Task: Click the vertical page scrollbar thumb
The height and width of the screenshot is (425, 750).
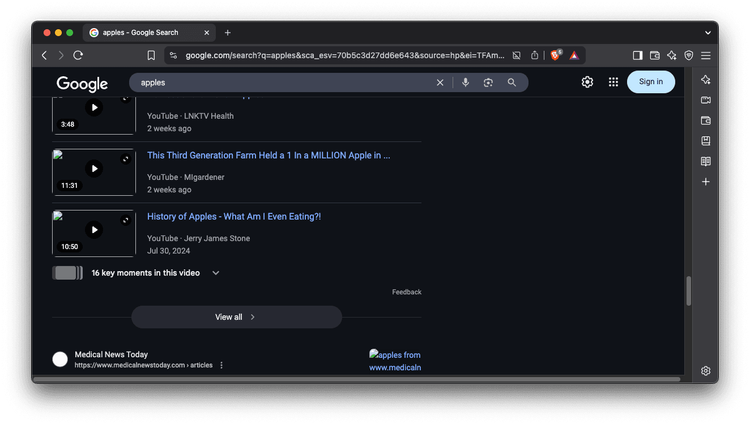Action: (688, 291)
